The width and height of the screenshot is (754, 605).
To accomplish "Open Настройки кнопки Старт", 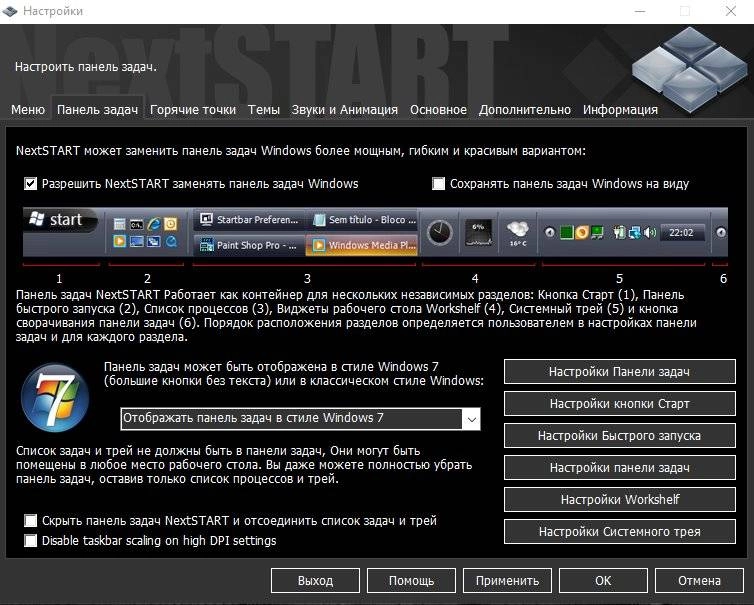I will (619, 403).
